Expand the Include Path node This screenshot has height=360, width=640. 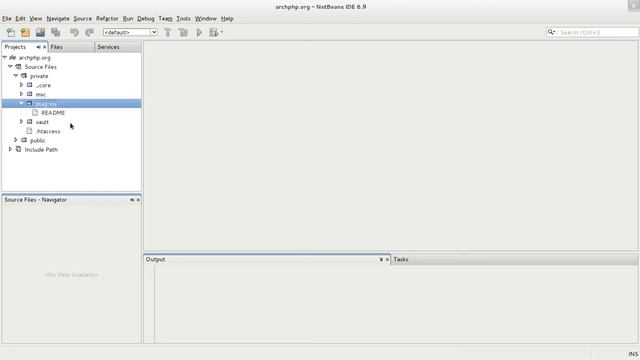[x=10, y=149]
